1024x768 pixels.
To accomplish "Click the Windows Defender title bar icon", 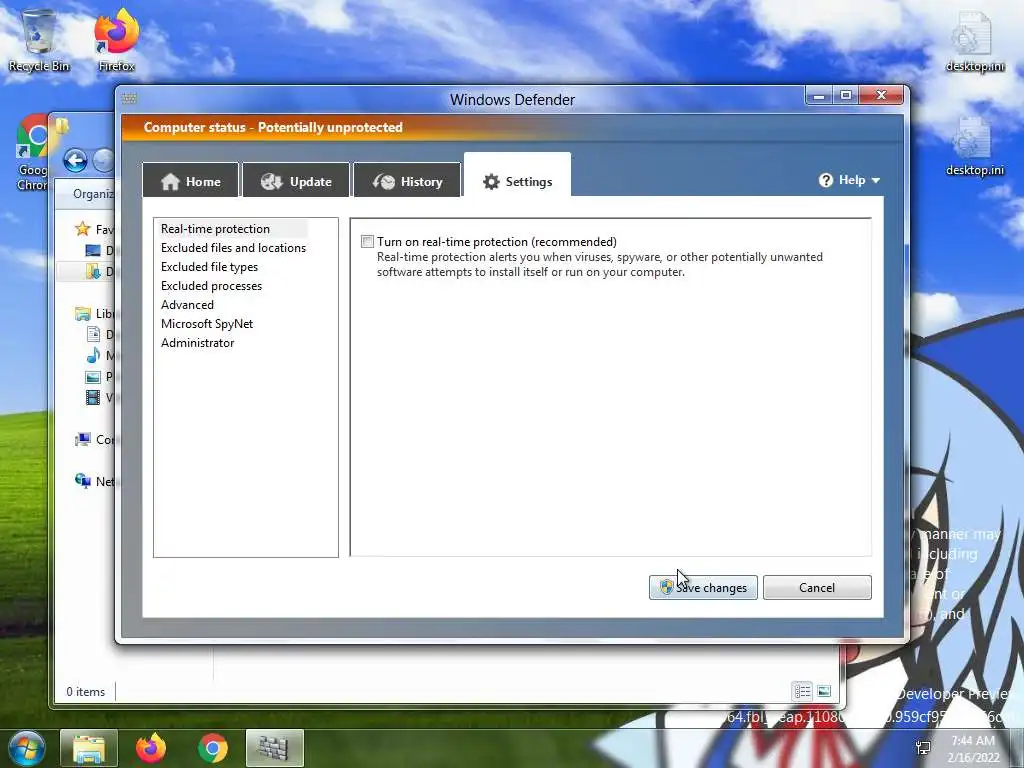I will [x=129, y=99].
